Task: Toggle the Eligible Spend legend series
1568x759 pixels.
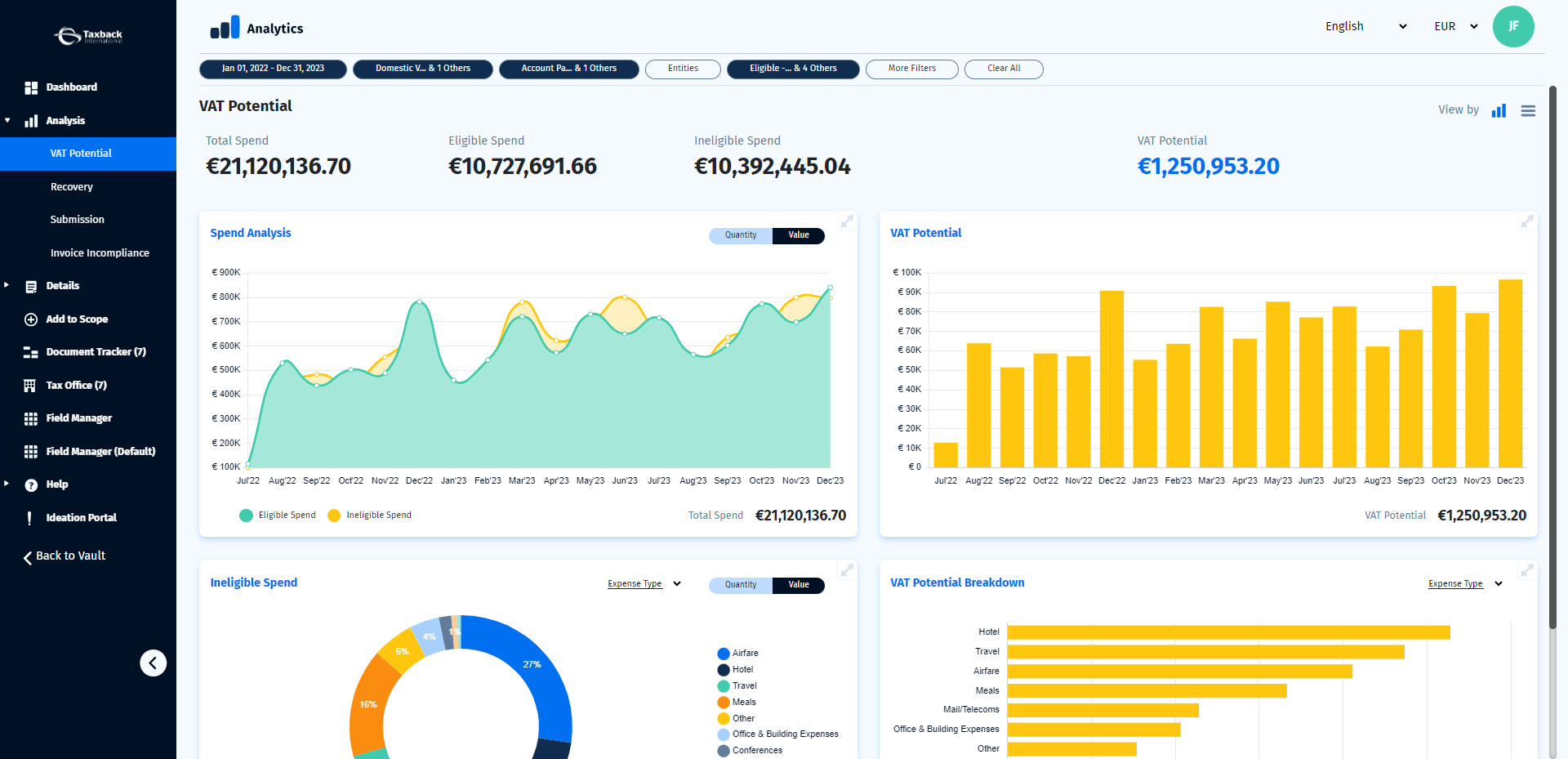Action: click(x=278, y=516)
